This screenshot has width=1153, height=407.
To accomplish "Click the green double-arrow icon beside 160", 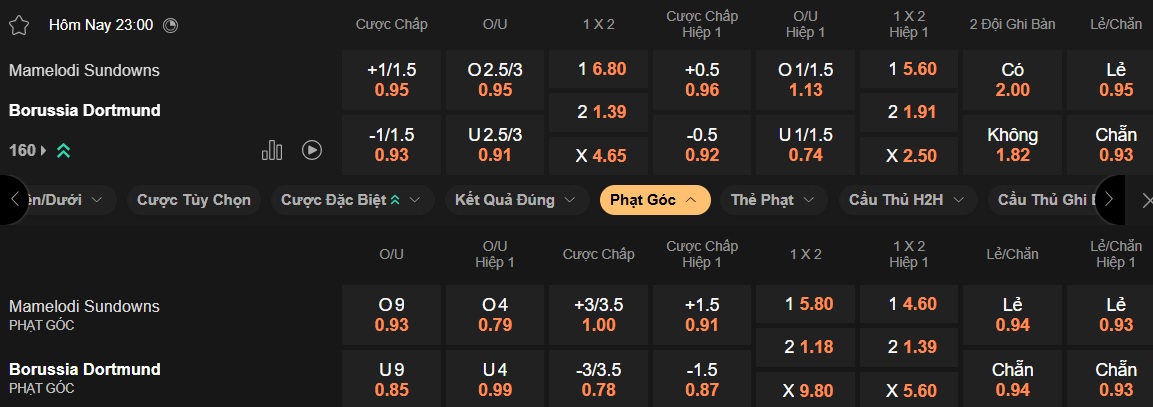I will pyautogui.click(x=63, y=150).
